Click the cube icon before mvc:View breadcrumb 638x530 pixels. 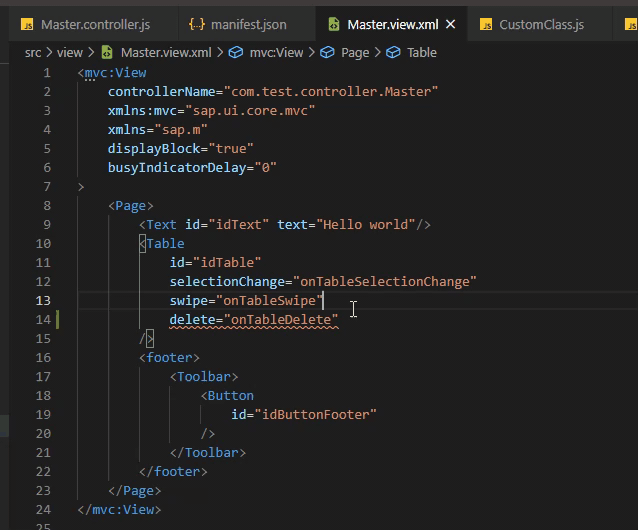click(x=236, y=53)
